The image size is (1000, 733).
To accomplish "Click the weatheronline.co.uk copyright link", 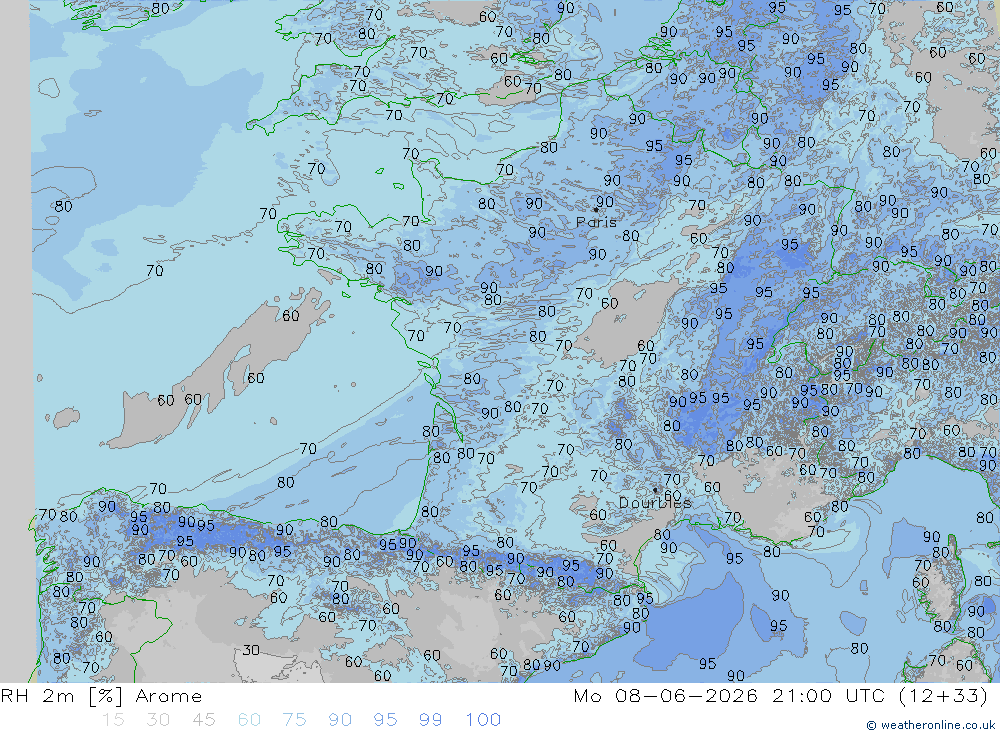I will coord(931,725).
